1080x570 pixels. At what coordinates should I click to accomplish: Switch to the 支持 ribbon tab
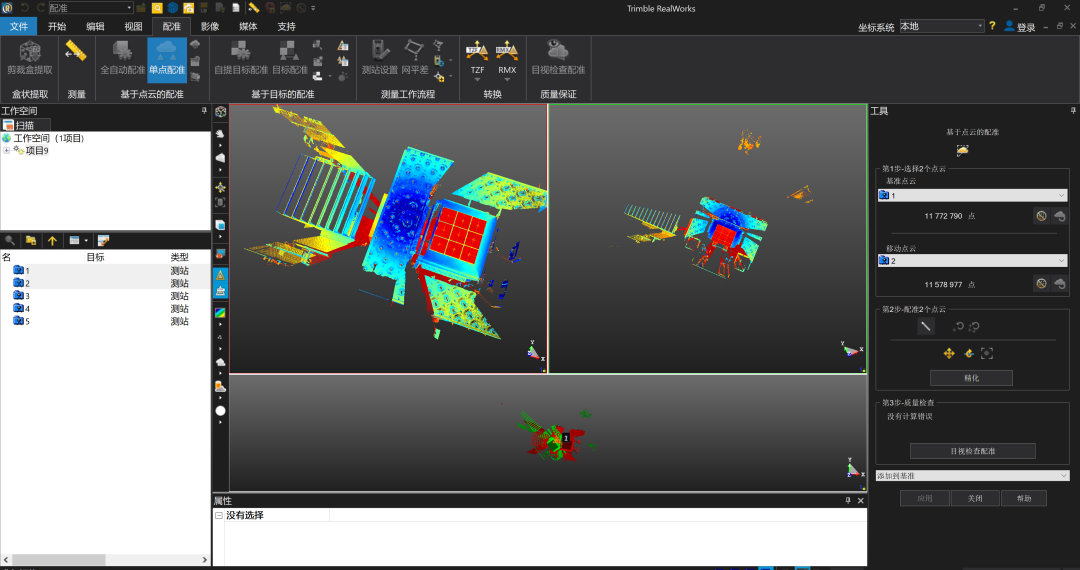click(x=286, y=26)
